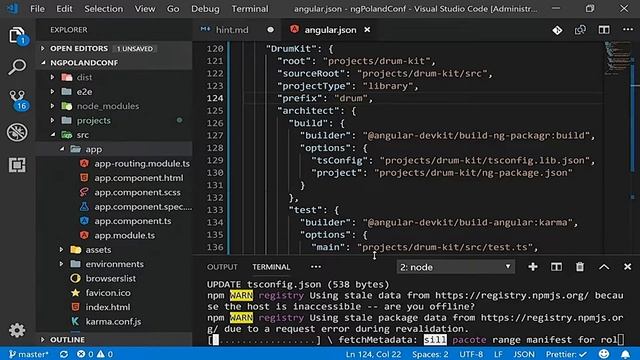Viewport: 640px width, 360px height.
Task: Click the unsaved dot on the hint.md tab
Action: click(271, 30)
